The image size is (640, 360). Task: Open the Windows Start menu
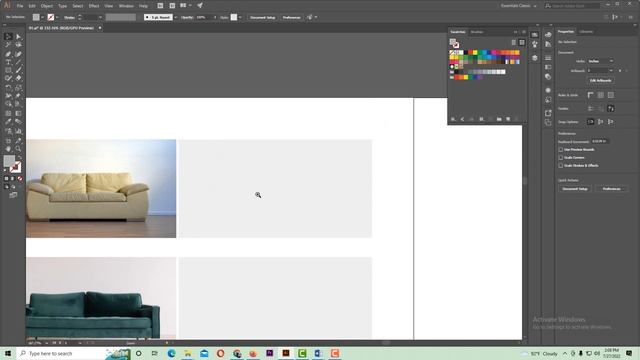(x=8, y=353)
